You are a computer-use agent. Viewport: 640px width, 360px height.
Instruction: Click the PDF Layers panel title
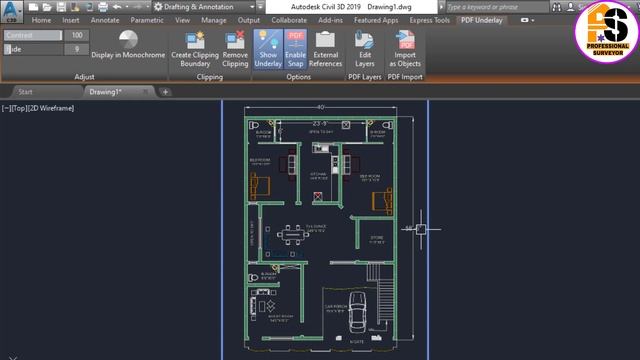[x=364, y=77]
